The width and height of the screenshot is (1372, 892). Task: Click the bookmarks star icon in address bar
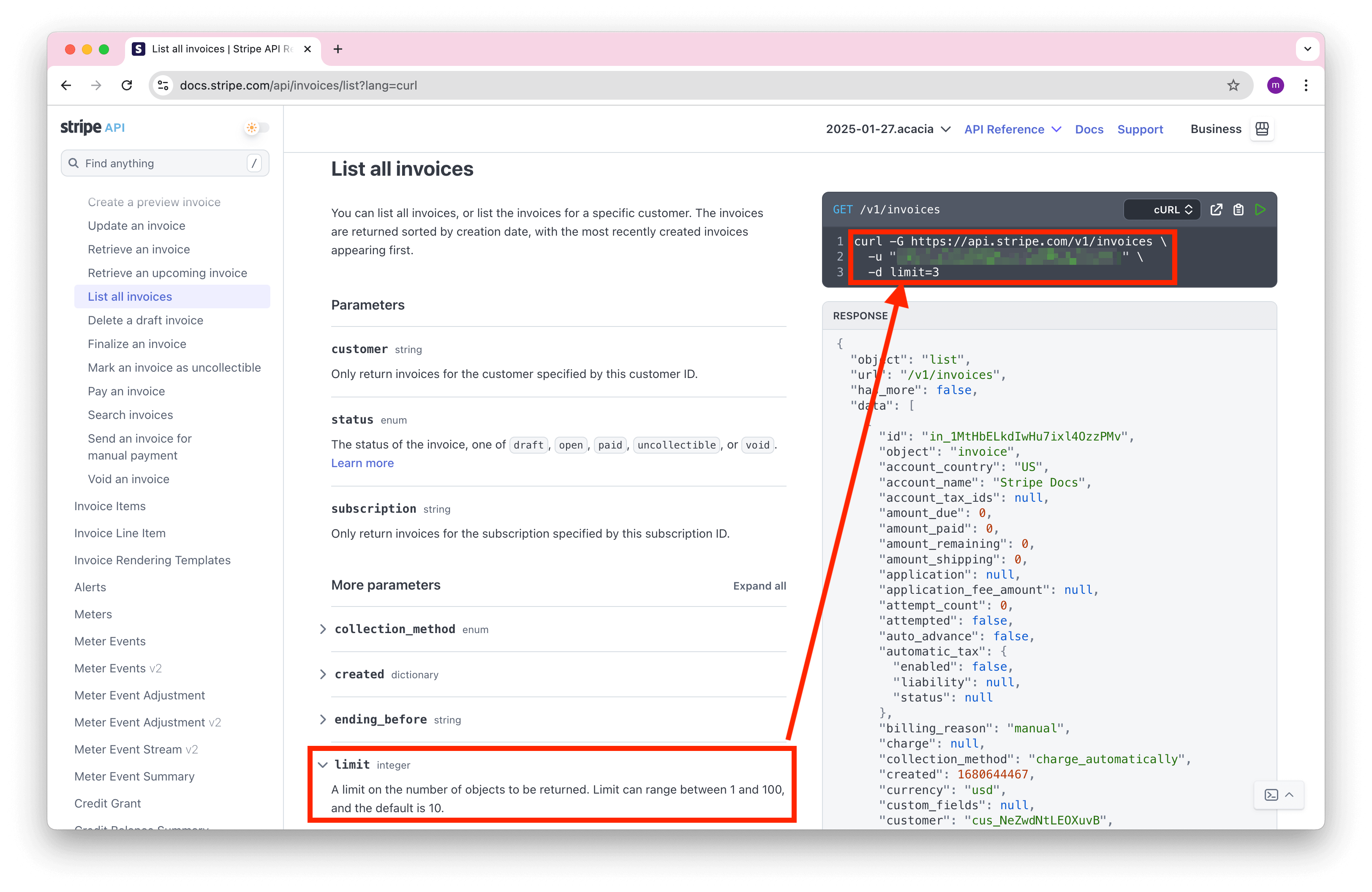1234,85
